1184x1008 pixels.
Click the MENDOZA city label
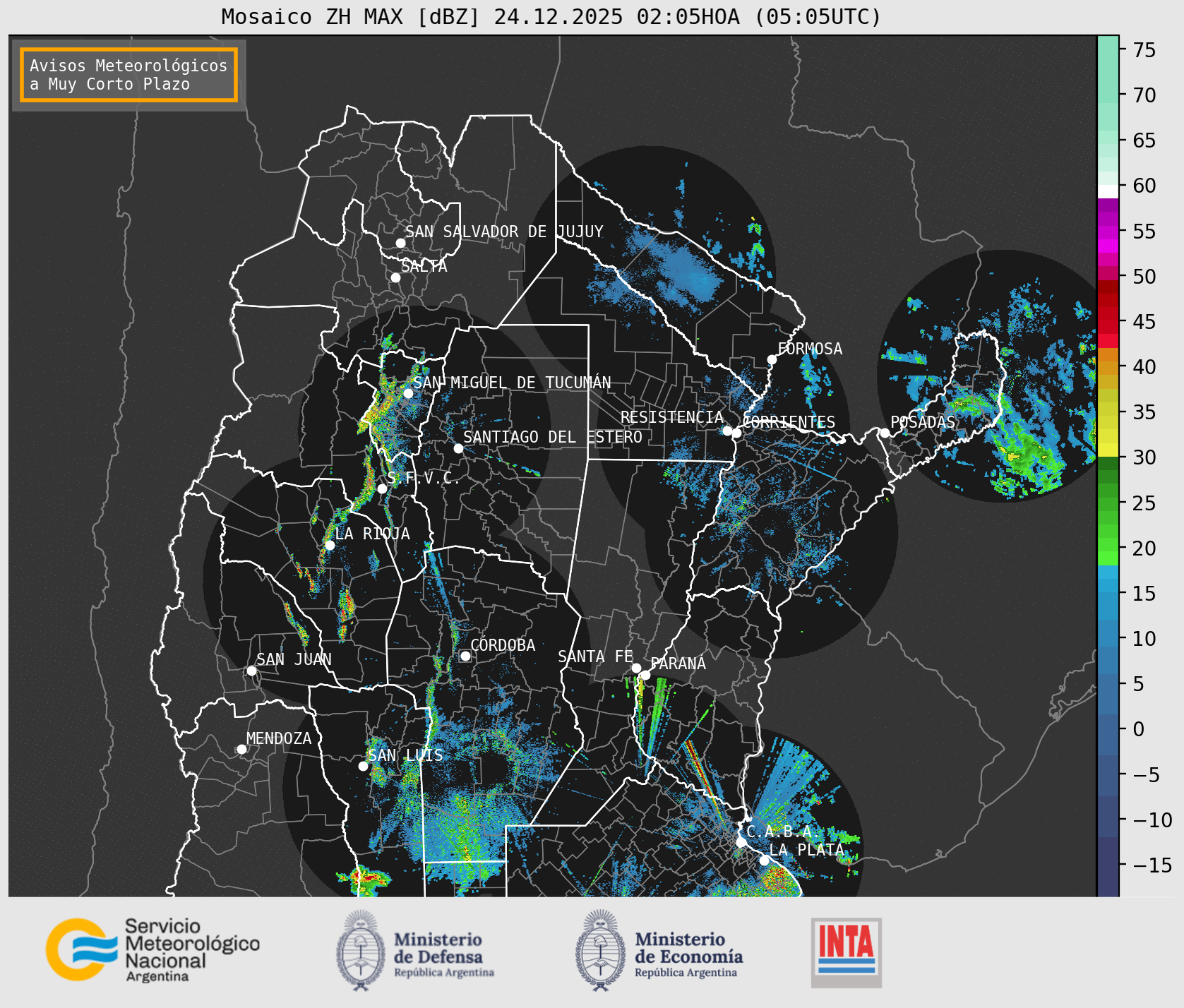point(279,738)
